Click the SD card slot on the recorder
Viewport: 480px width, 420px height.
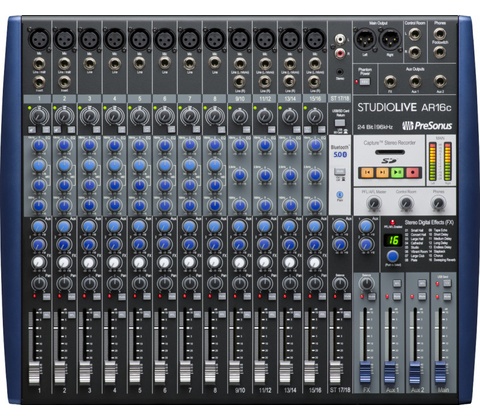point(390,152)
